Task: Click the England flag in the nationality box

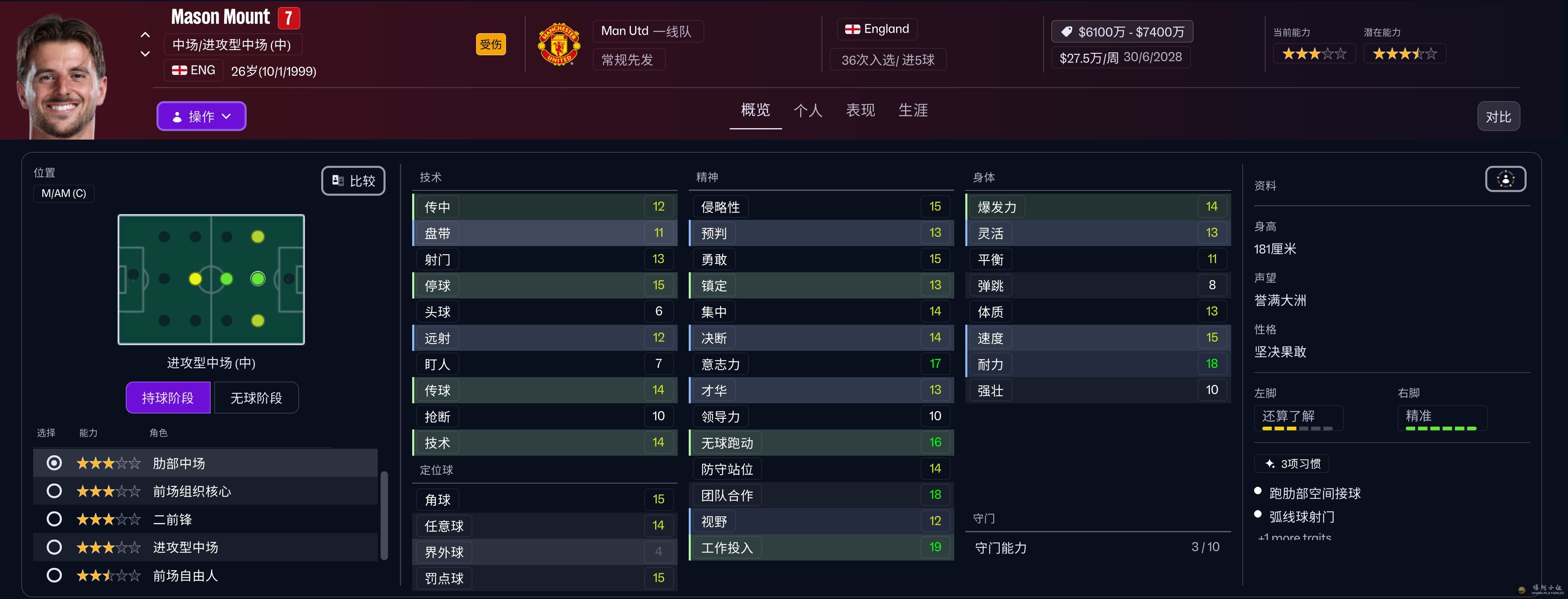Action: 853,29
